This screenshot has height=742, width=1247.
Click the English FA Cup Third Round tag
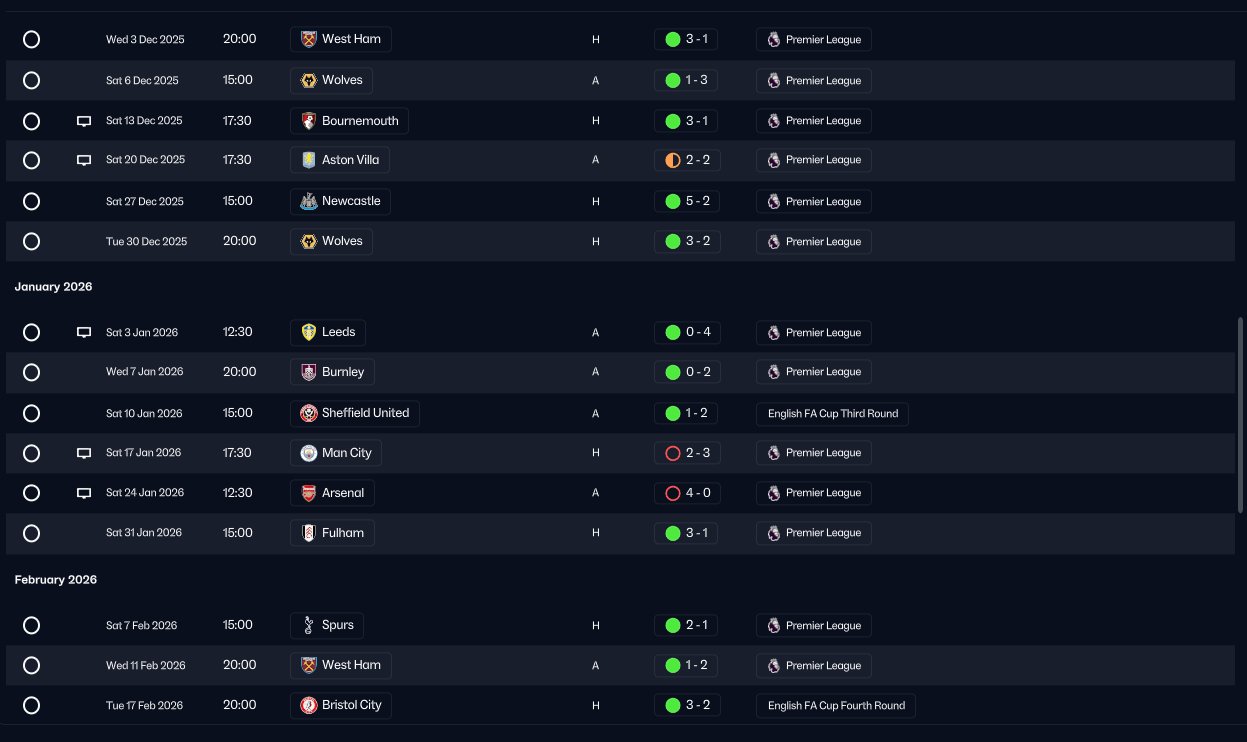click(832, 414)
